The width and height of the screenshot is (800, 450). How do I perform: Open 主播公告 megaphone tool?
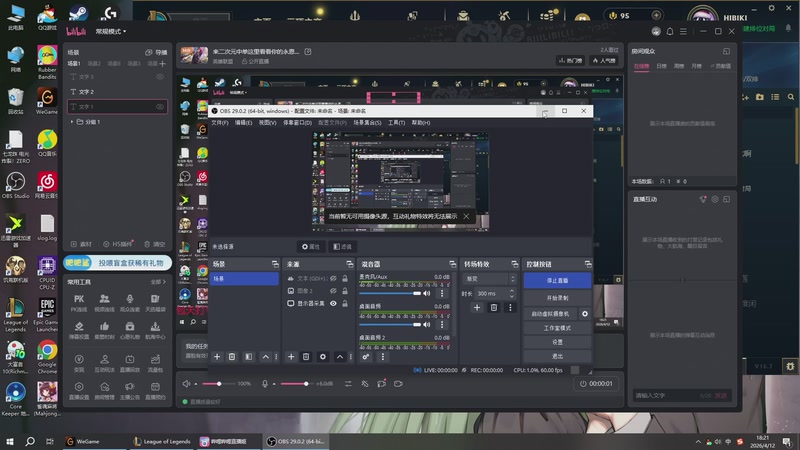pos(130,390)
